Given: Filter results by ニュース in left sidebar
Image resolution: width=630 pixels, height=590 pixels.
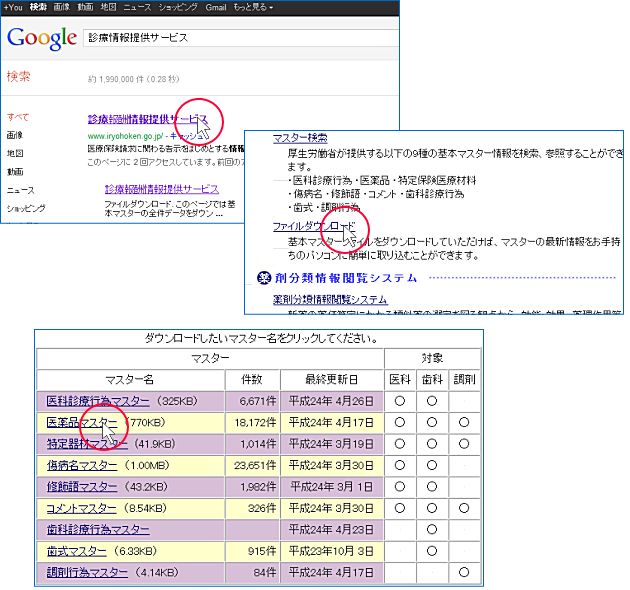Looking at the screenshot, I should click(20, 189).
